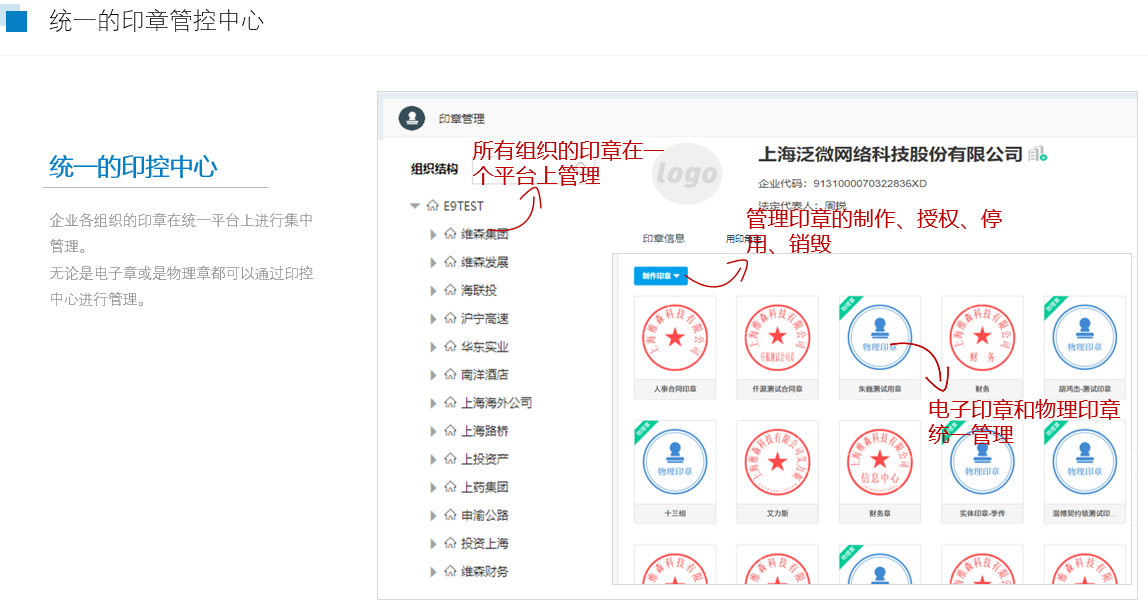Expand the 南洋酒店 tree node arrow

[x=433, y=375]
